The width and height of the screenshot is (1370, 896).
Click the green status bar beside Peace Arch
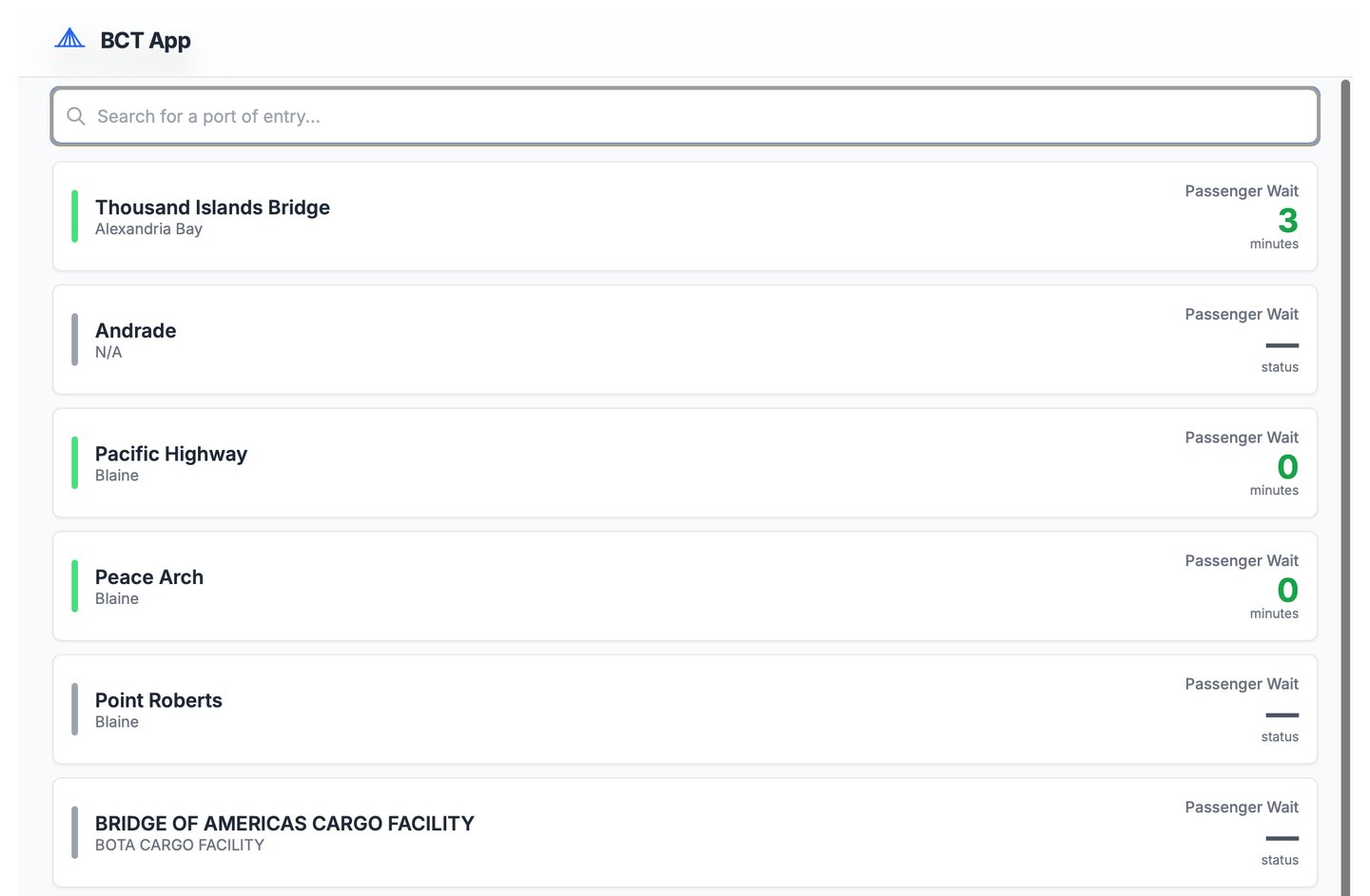pos(75,586)
